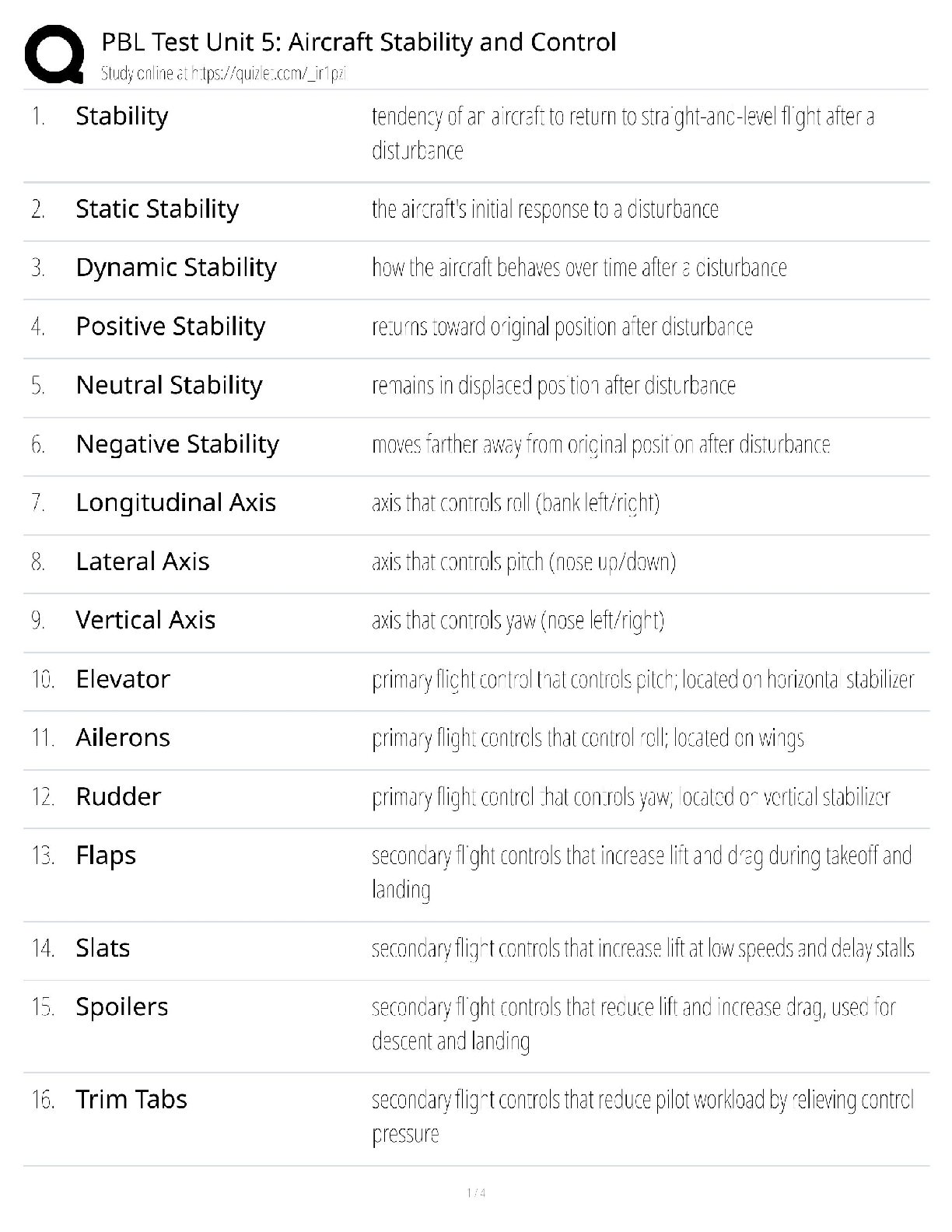The width and height of the screenshot is (952, 1232).
Task: Click the Negative Stability term
Action: pos(177,443)
